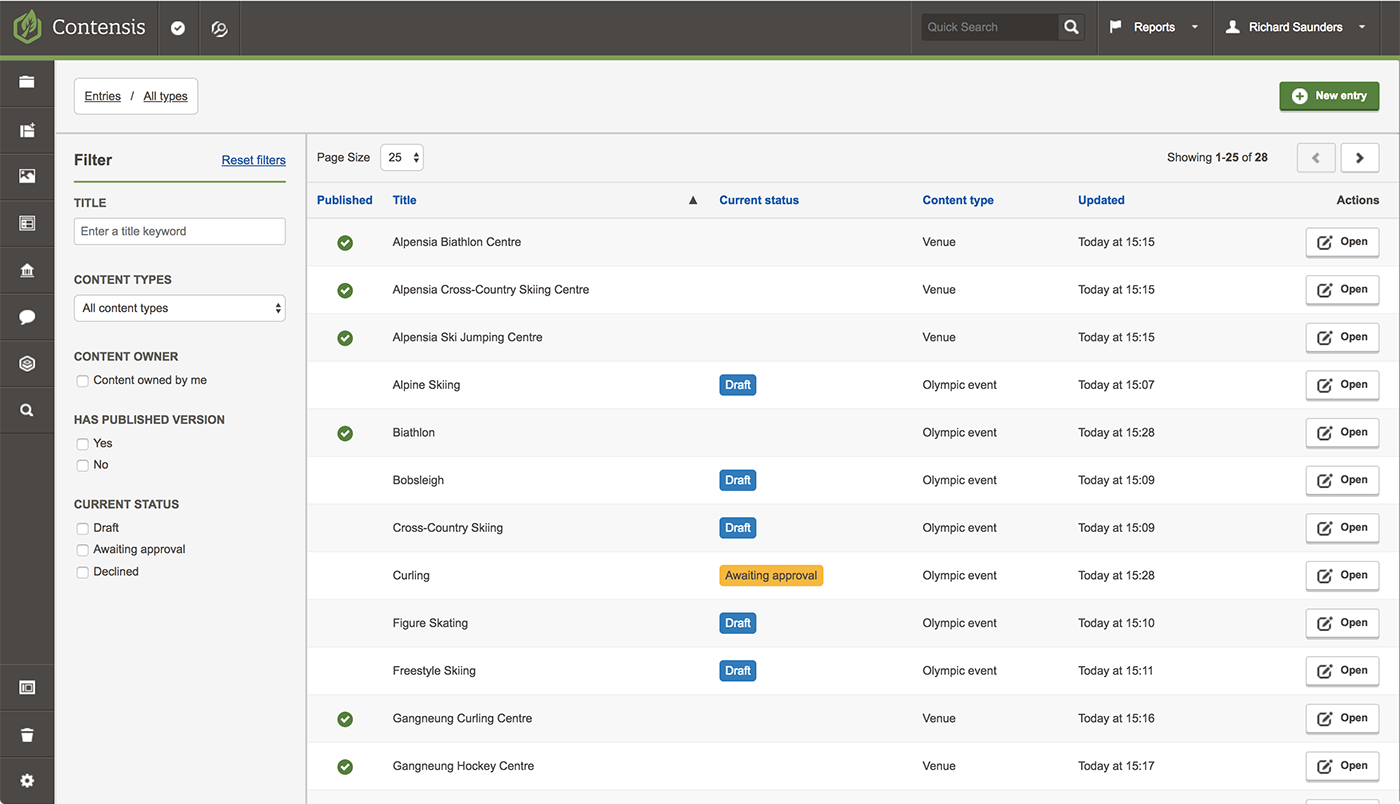Screen dimensions: 1400x804
Task: Sort by the Content type column header
Action: tap(958, 200)
